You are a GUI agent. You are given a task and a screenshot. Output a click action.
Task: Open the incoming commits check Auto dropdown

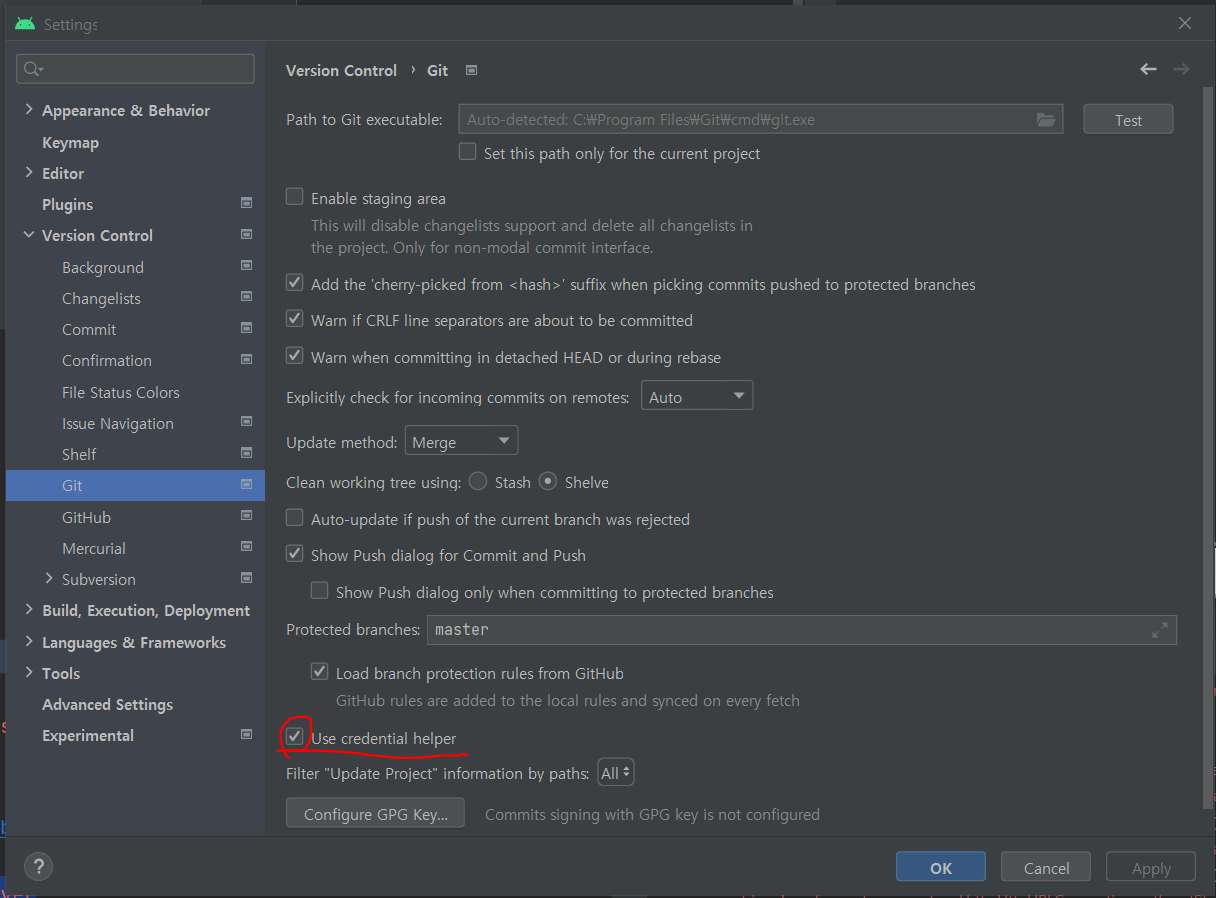[x=697, y=396]
